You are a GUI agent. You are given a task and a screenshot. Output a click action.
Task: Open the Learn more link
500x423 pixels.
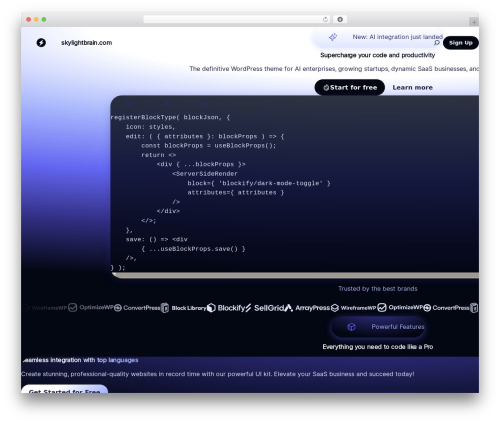coord(412,87)
